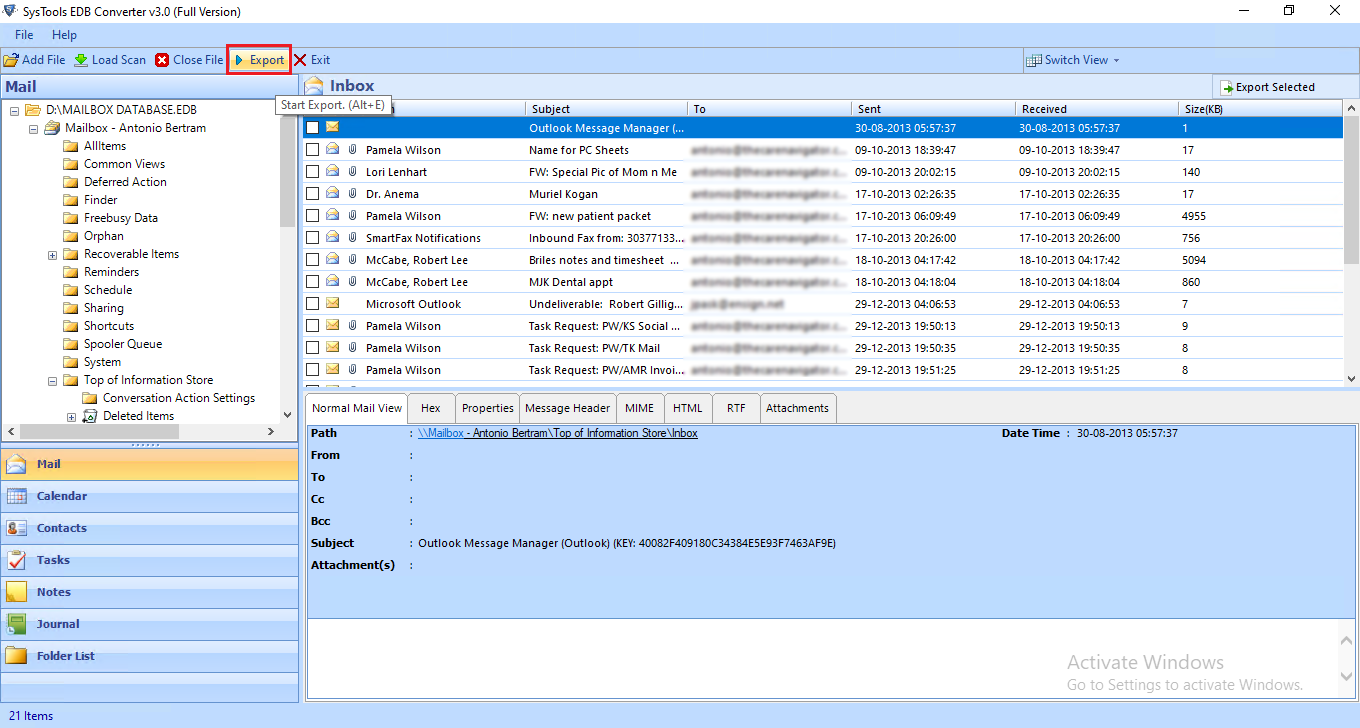Open the File menu
The width and height of the screenshot is (1360, 728).
24,35
